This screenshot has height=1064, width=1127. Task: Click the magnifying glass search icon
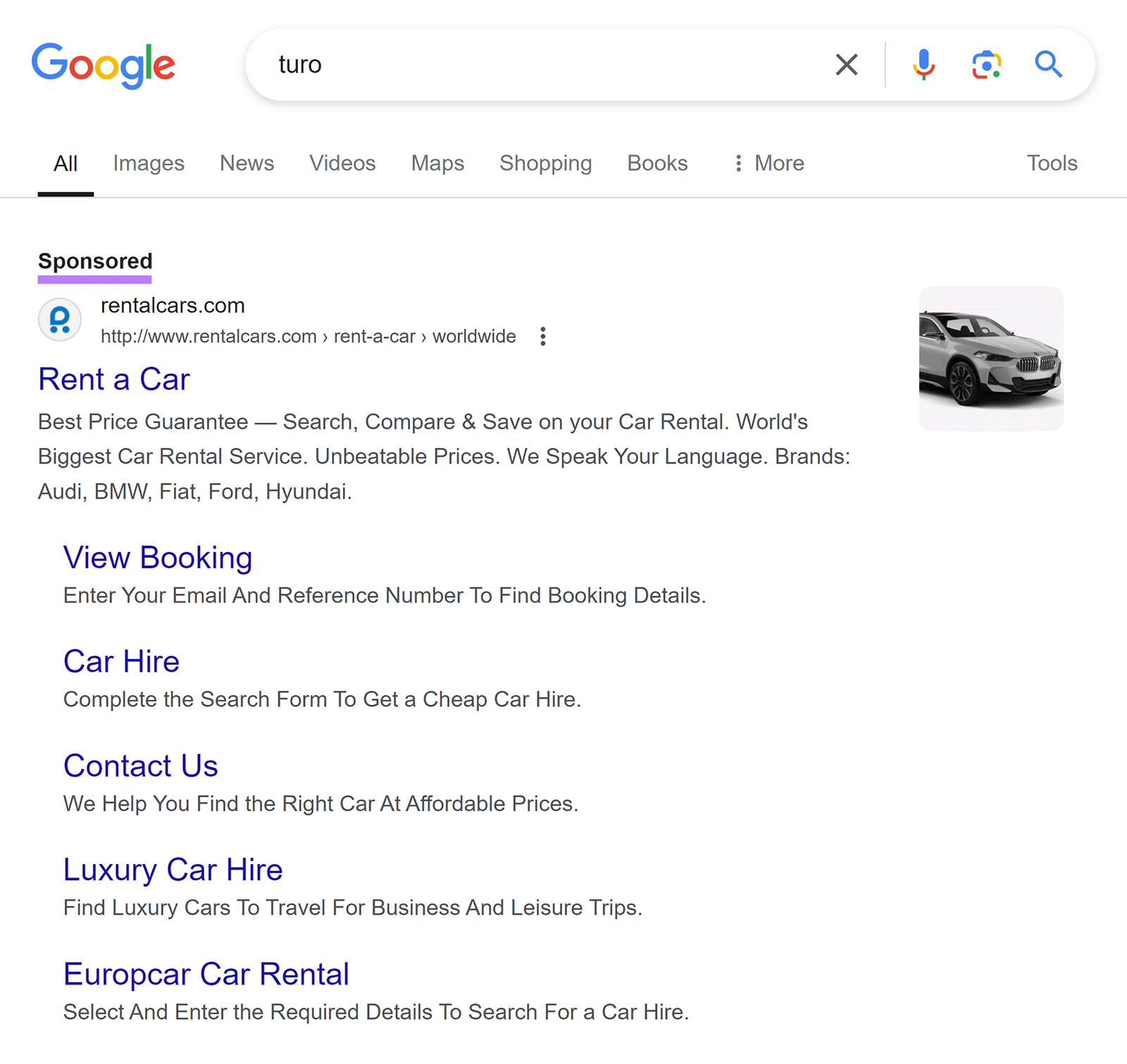click(1049, 65)
